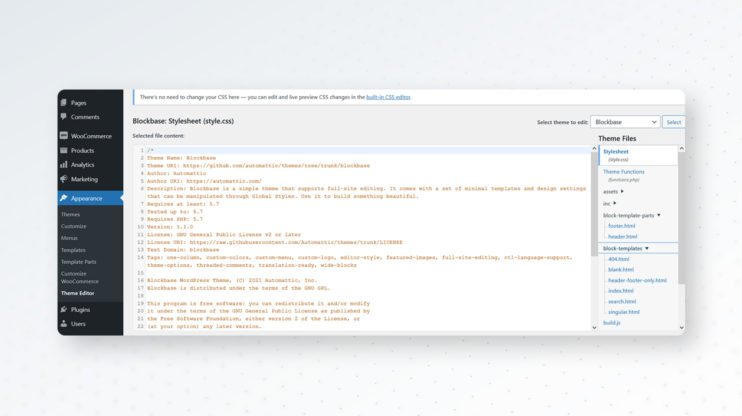Image resolution: width=742 pixels, height=416 pixels.
Task: Click the 'Theme Name: Blockbase' code line
Action: tap(181, 158)
